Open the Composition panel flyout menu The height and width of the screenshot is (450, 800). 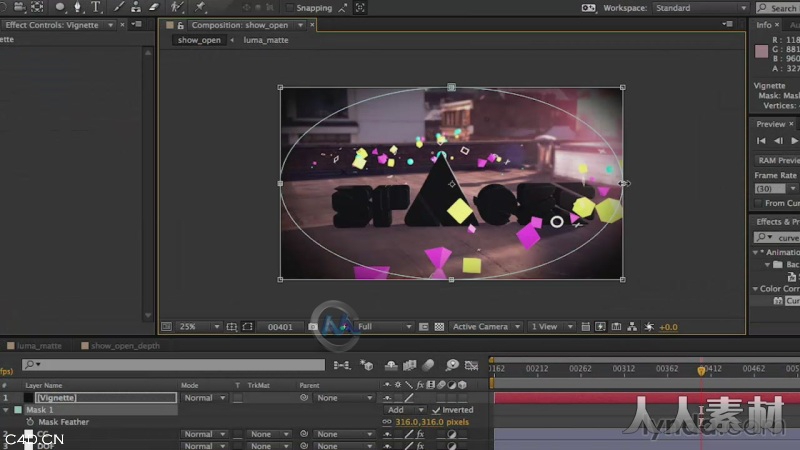pyautogui.click(x=728, y=24)
